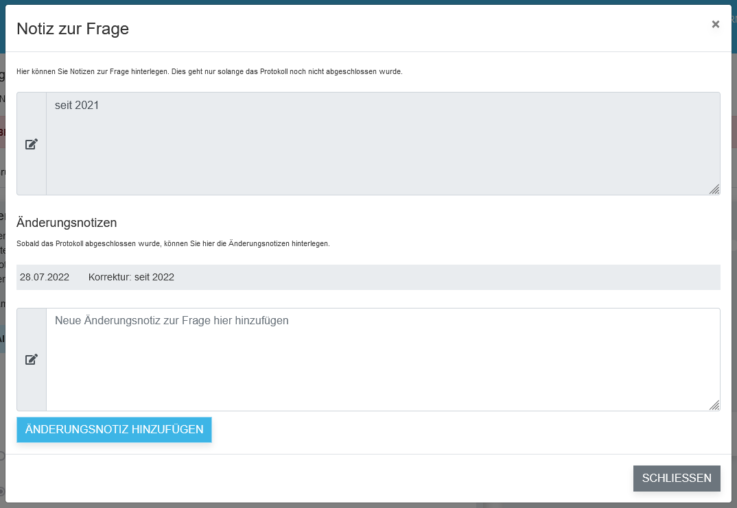The width and height of the screenshot is (737, 508).
Task: Click the ÄNDERUNGSNOTIZ HINZUFÜGEN button
Action: (x=114, y=430)
